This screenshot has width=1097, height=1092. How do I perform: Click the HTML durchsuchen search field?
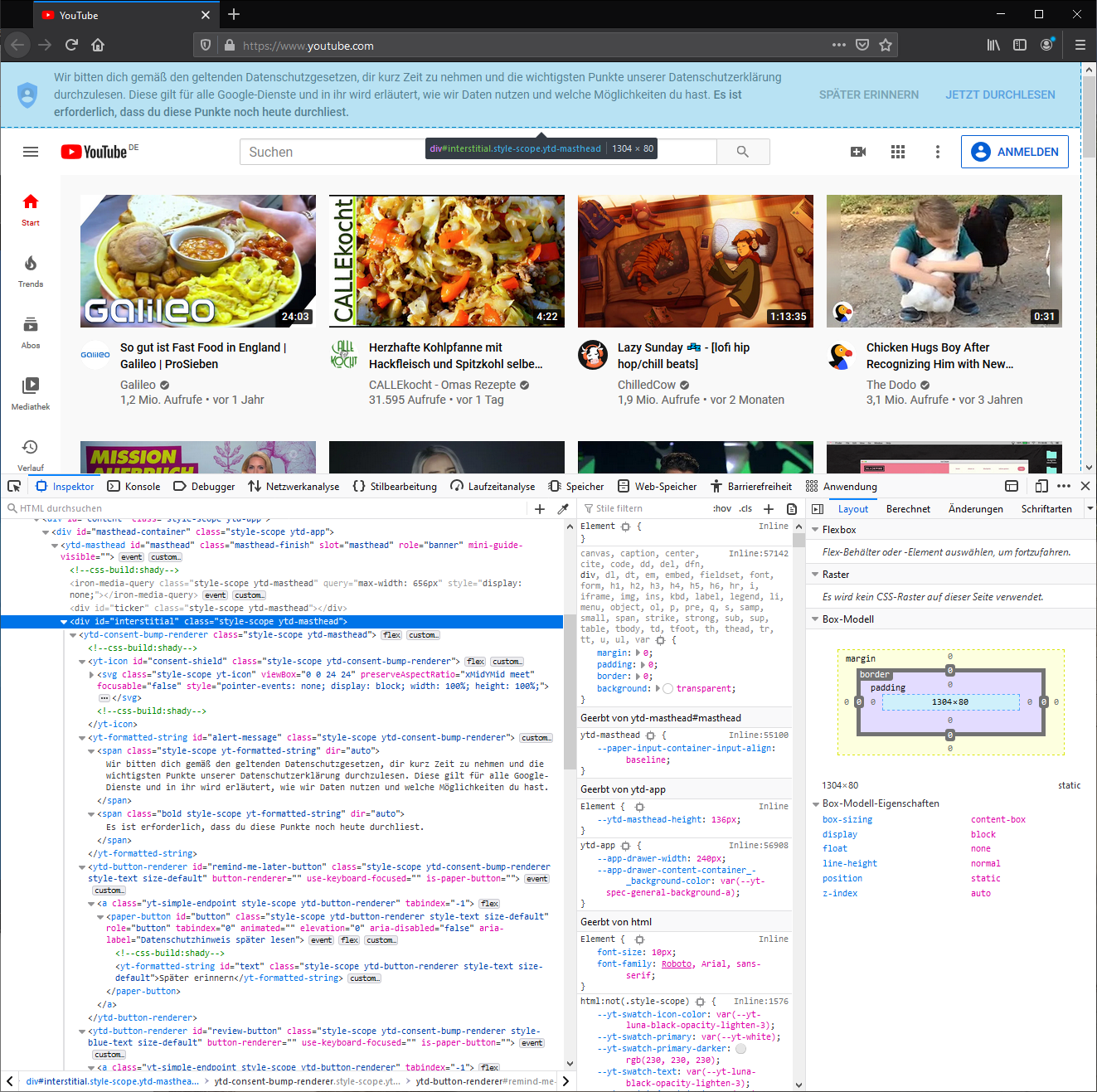click(267, 508)
